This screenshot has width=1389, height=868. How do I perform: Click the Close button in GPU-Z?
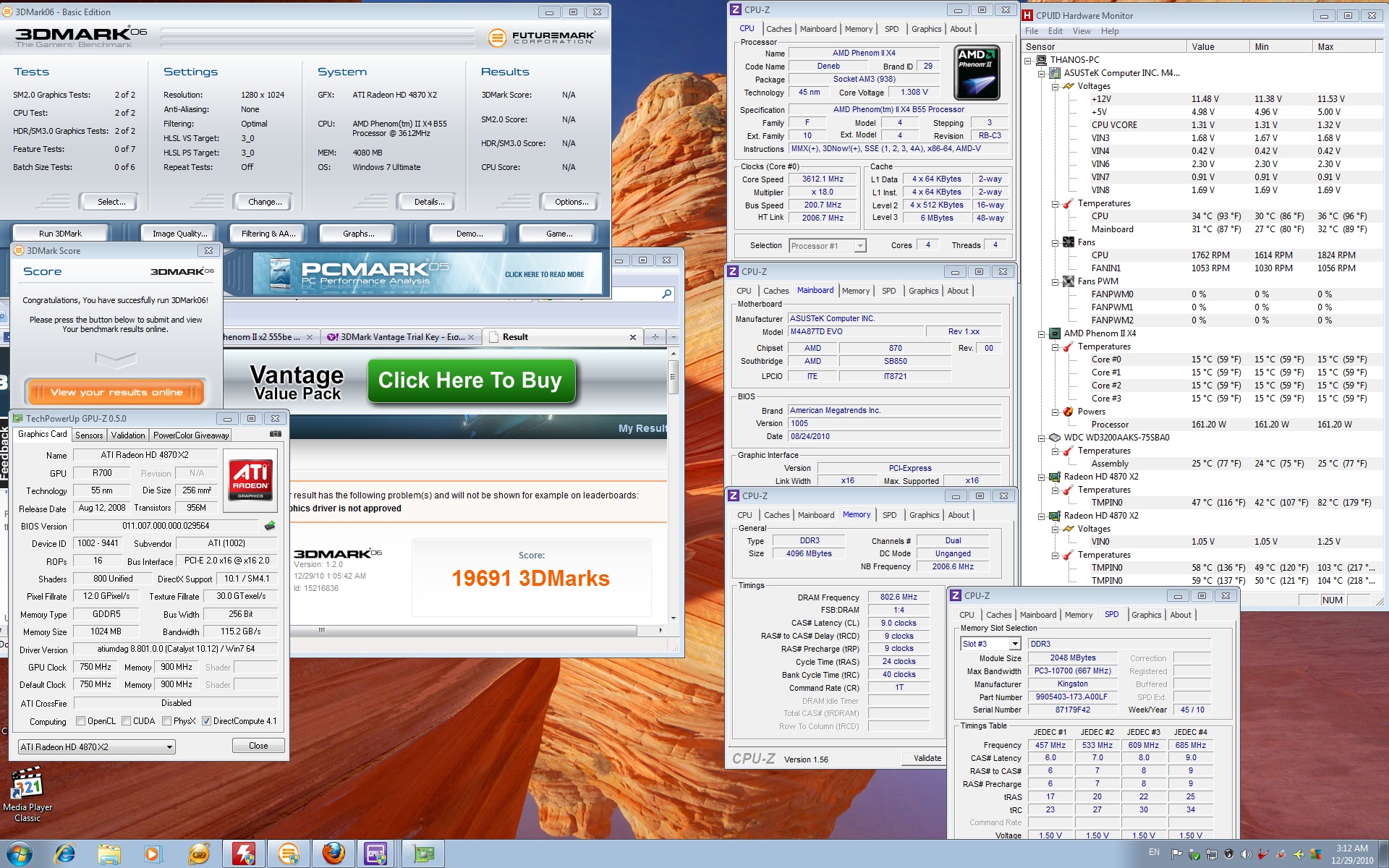pos(258,746)
